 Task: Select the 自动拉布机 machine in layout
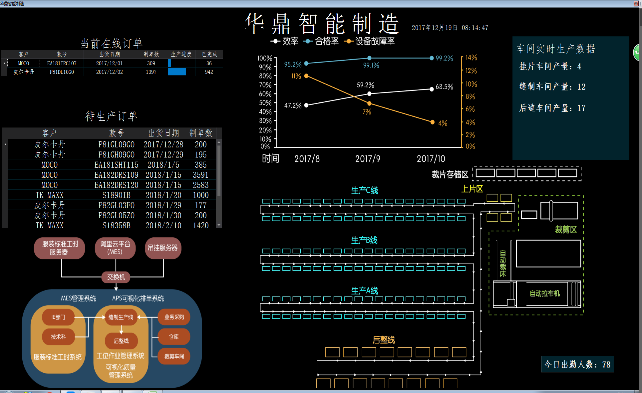(545, 294)
